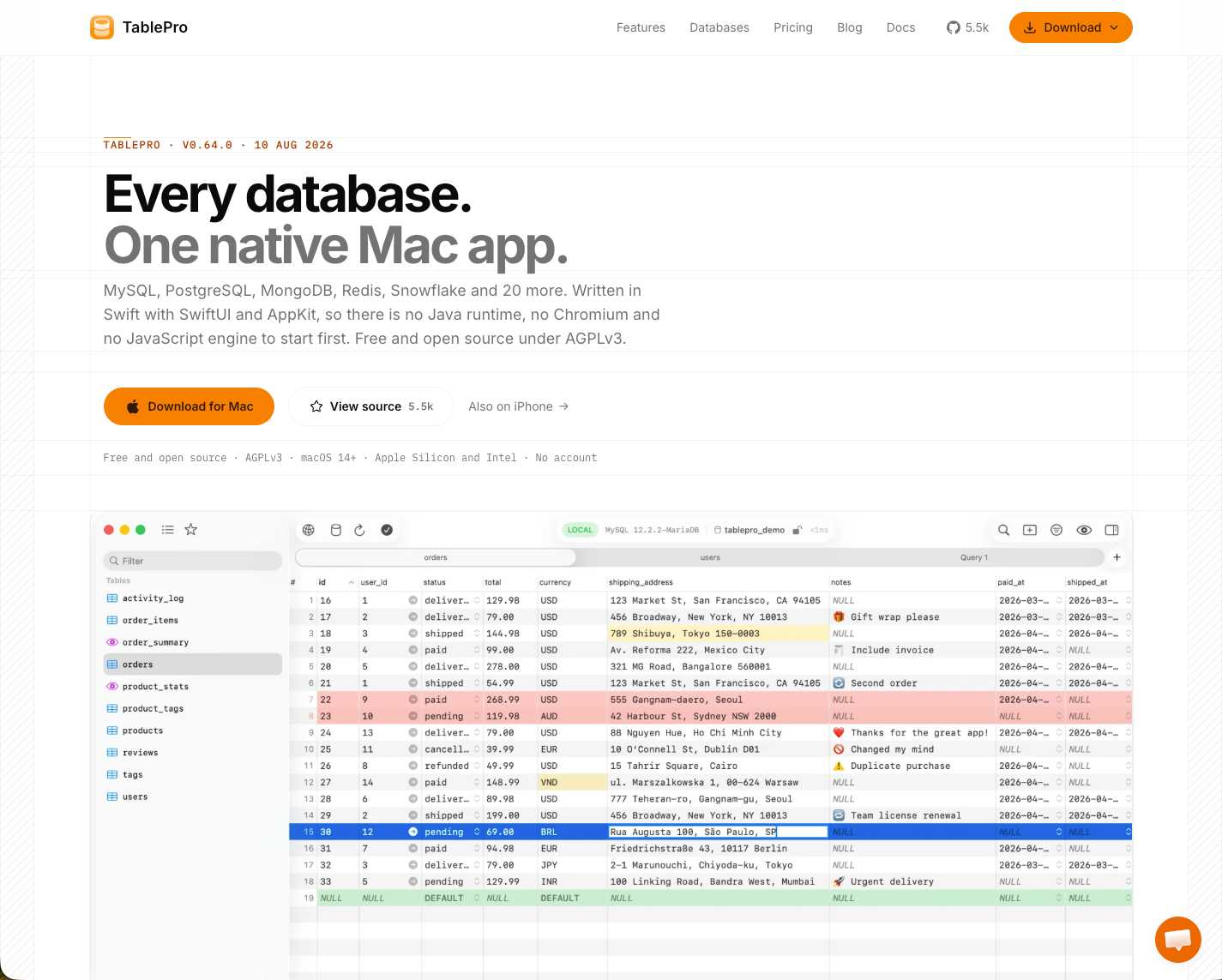The width and height of the screenshot is (1222, 980).
Task: Open the orange chat bubble widget
Action: pyautogui.click(x=1177, y=940)
